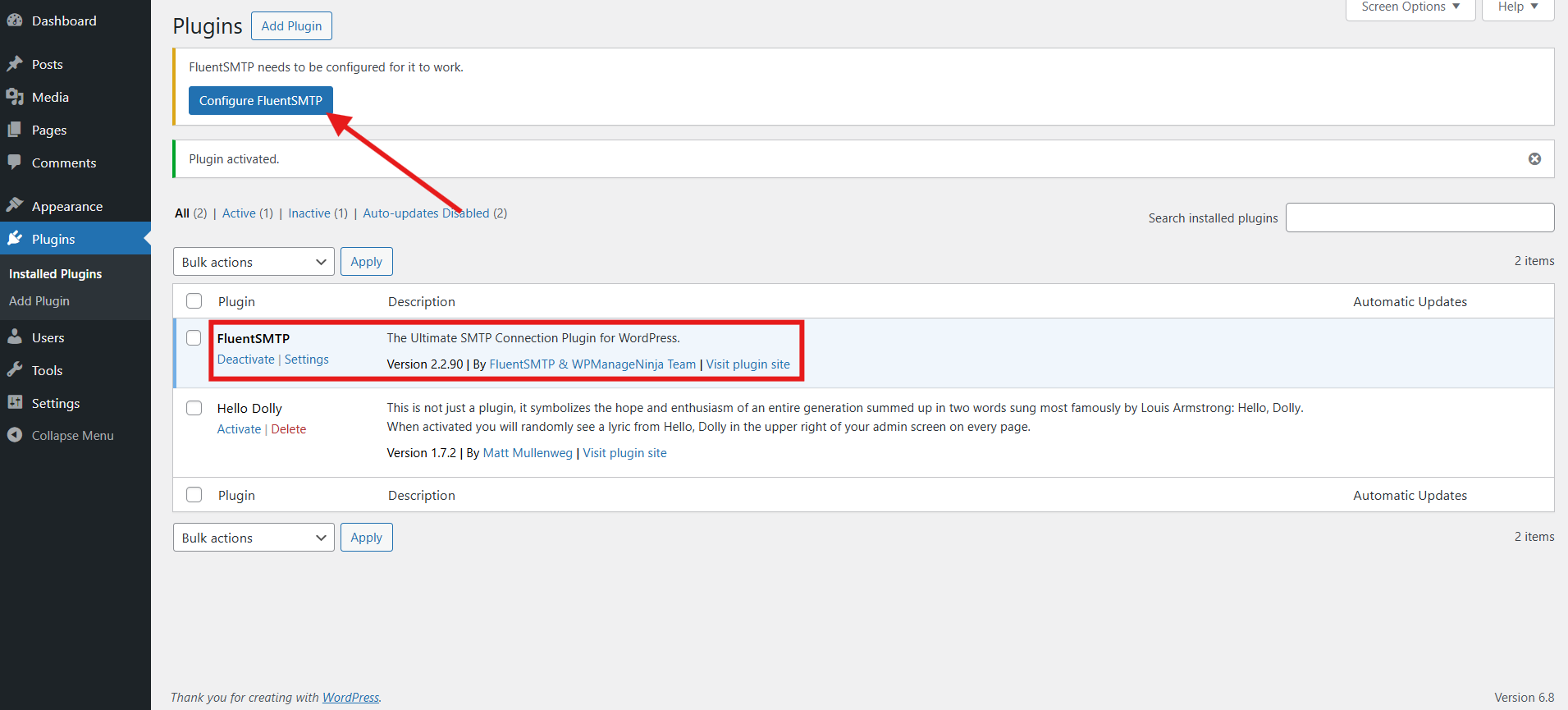Click the Add Plugin button beside heading
1568x710 pixels.
point(291,25)
